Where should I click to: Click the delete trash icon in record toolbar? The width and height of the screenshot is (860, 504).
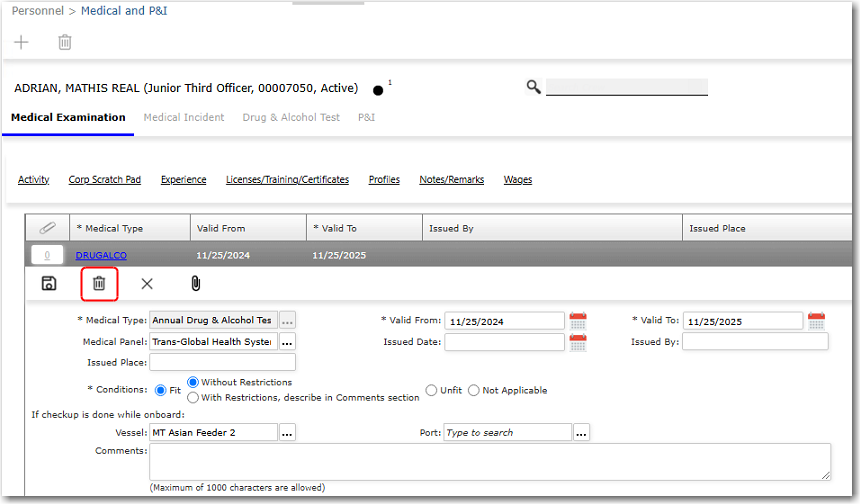(x=99, y=284)
